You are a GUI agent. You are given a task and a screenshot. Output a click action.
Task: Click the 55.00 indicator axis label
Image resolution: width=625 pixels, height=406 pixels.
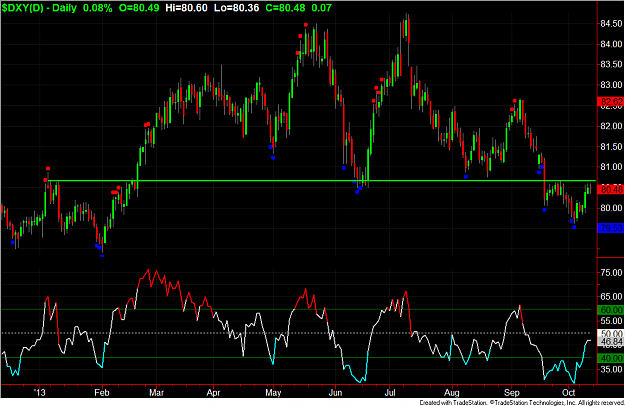611,321
